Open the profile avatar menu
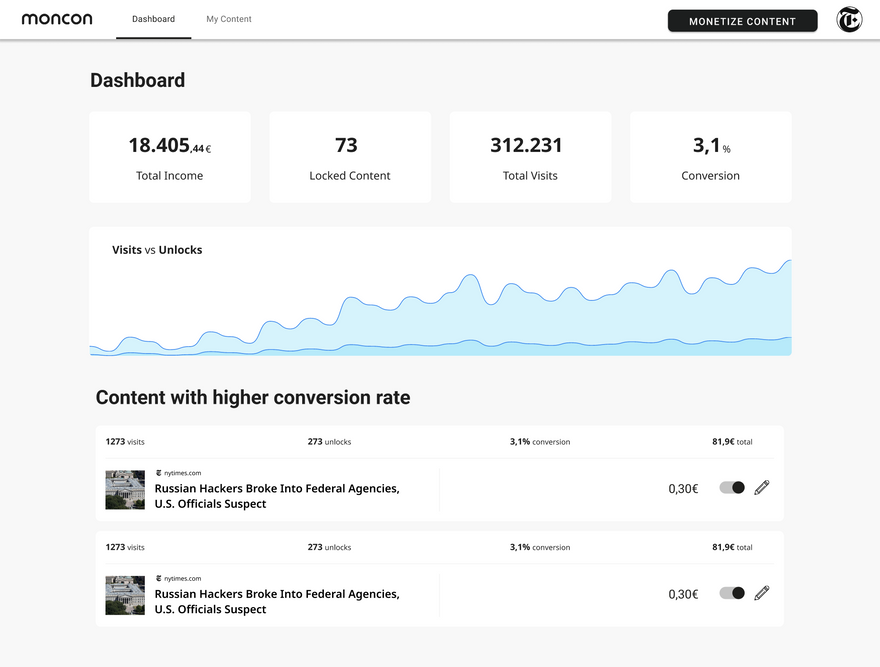Screen dimensions: 880x667 [x=849, y=20]
